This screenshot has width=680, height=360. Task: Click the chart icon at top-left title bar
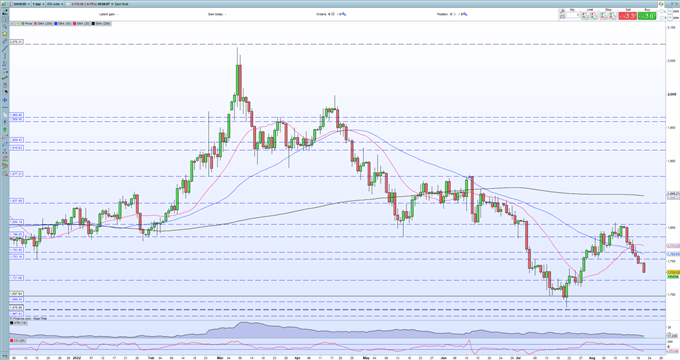[x=4, y=4]
